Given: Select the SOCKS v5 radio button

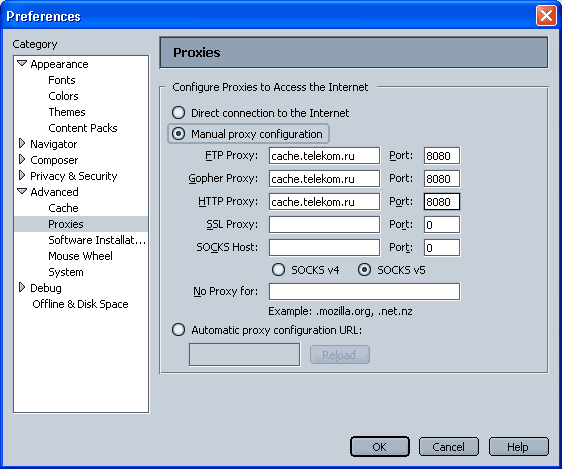Looking at the screenshot, I should pos(365,270).
